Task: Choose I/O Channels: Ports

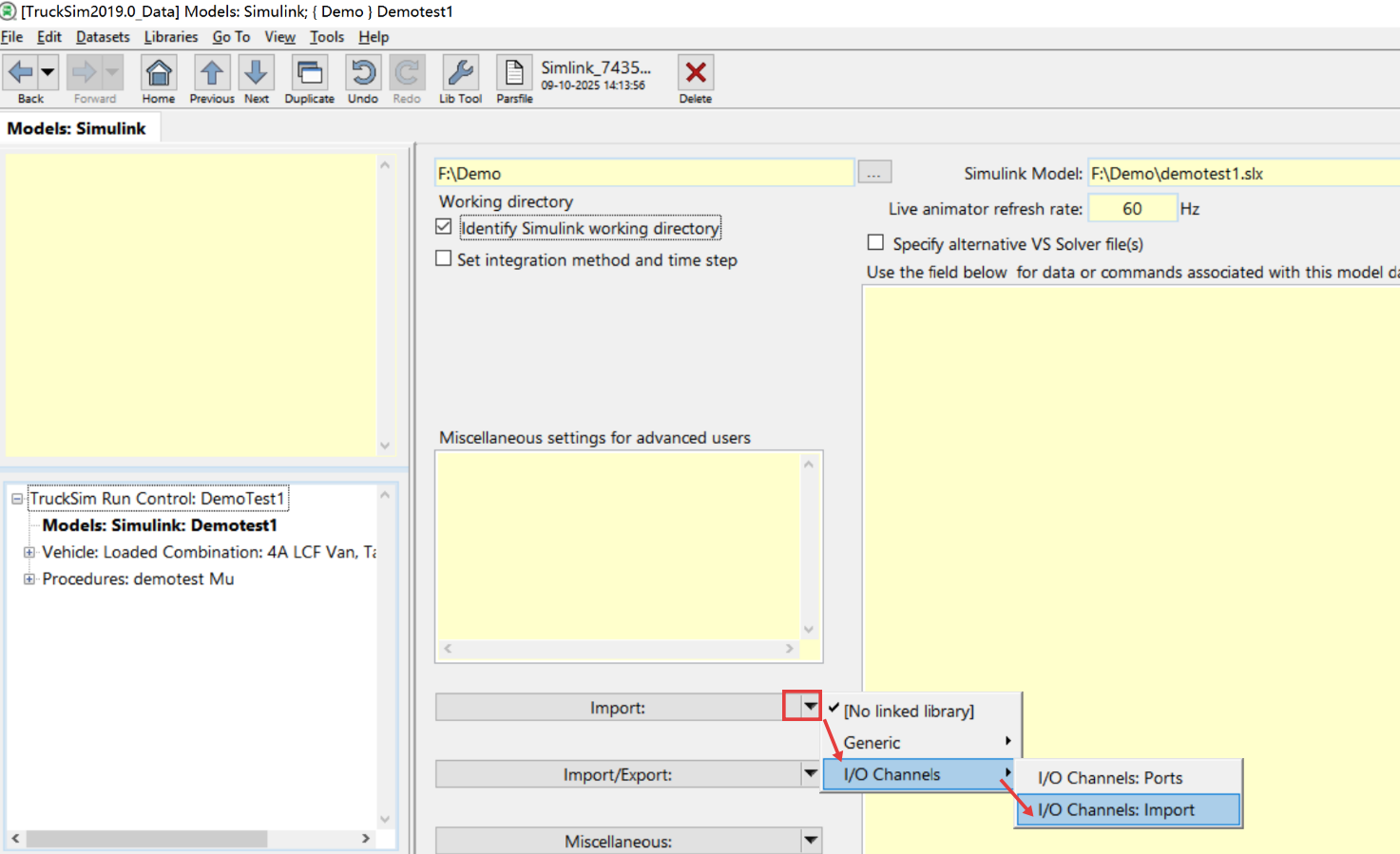Action: 1128,778
